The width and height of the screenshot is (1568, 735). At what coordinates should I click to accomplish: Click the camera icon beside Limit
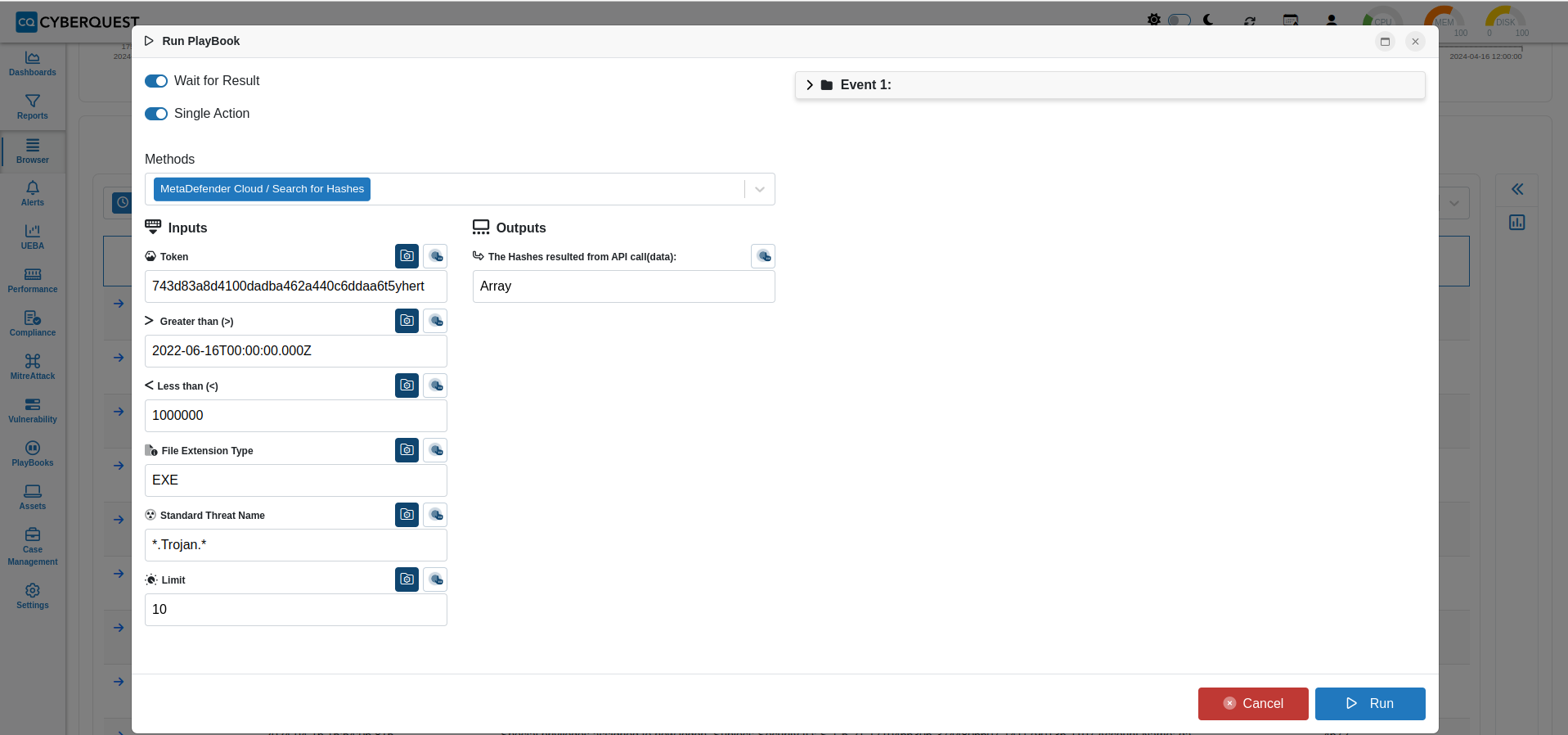tap(407, 579)
